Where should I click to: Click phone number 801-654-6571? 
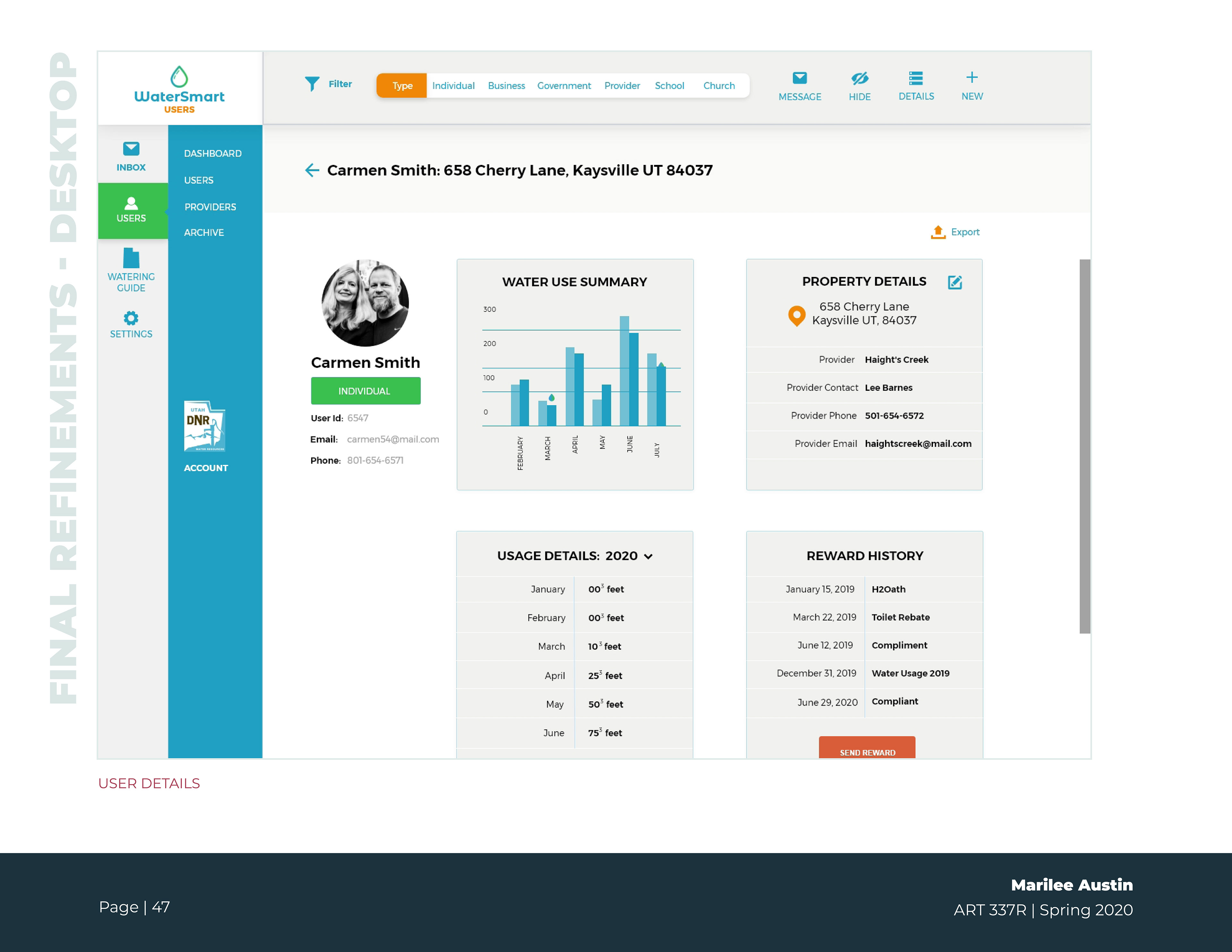[x=375, y=460]
